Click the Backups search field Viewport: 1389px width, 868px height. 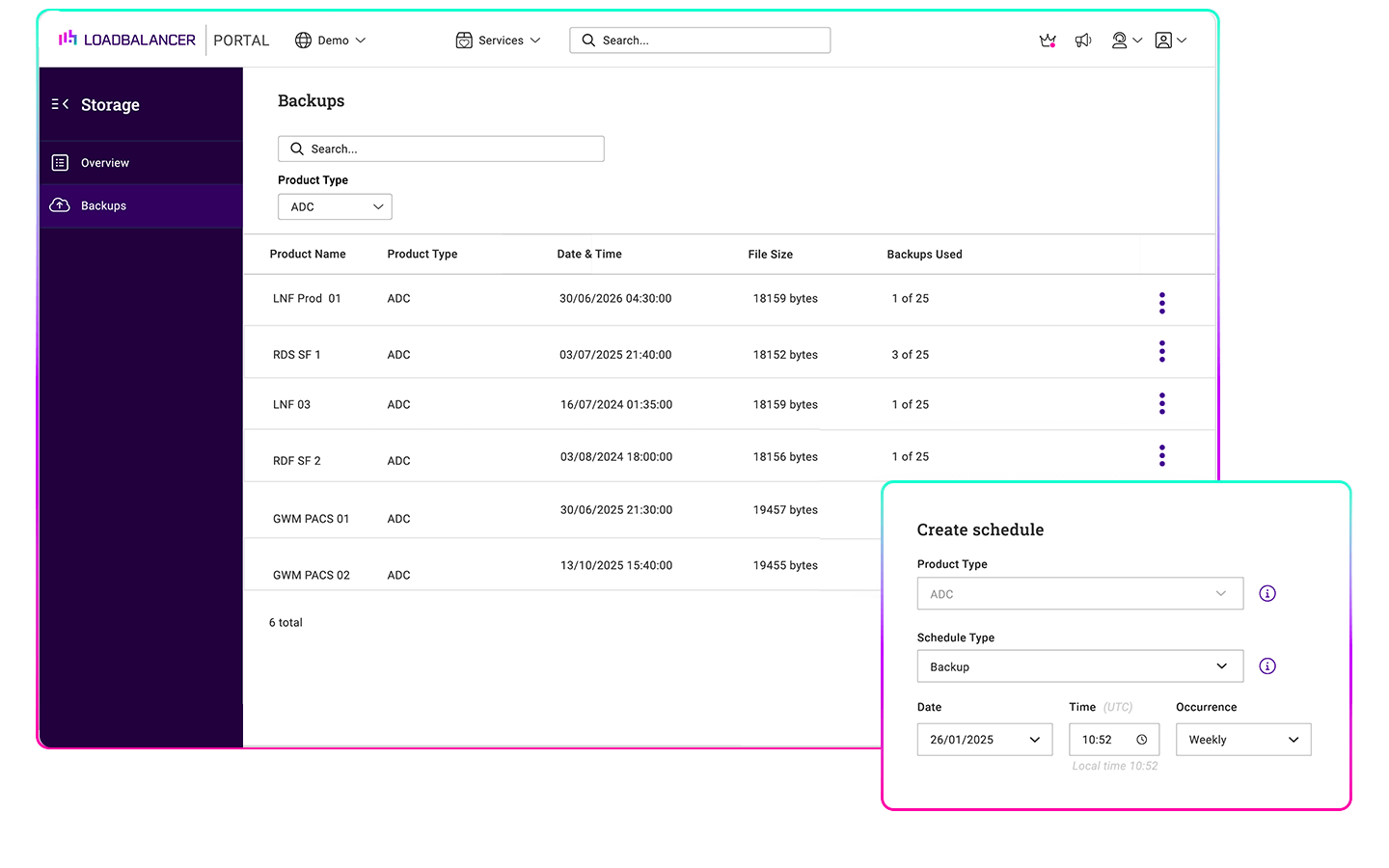[441, 149]
